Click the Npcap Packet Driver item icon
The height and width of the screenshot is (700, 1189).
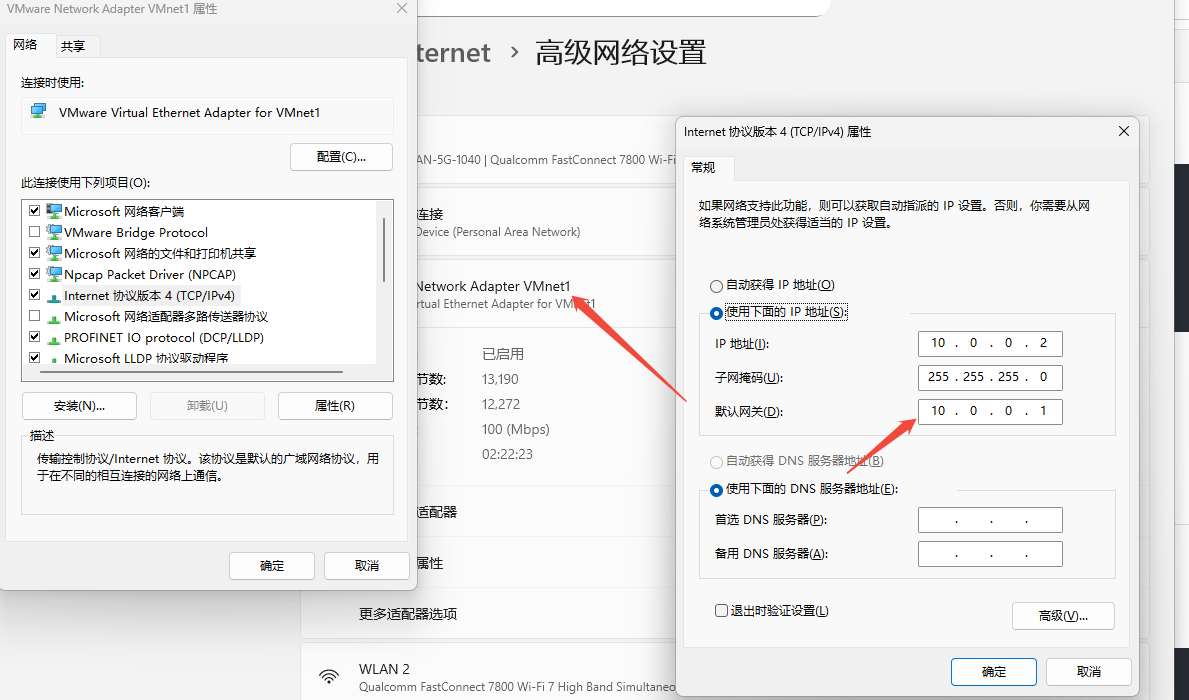pos(54,274)
